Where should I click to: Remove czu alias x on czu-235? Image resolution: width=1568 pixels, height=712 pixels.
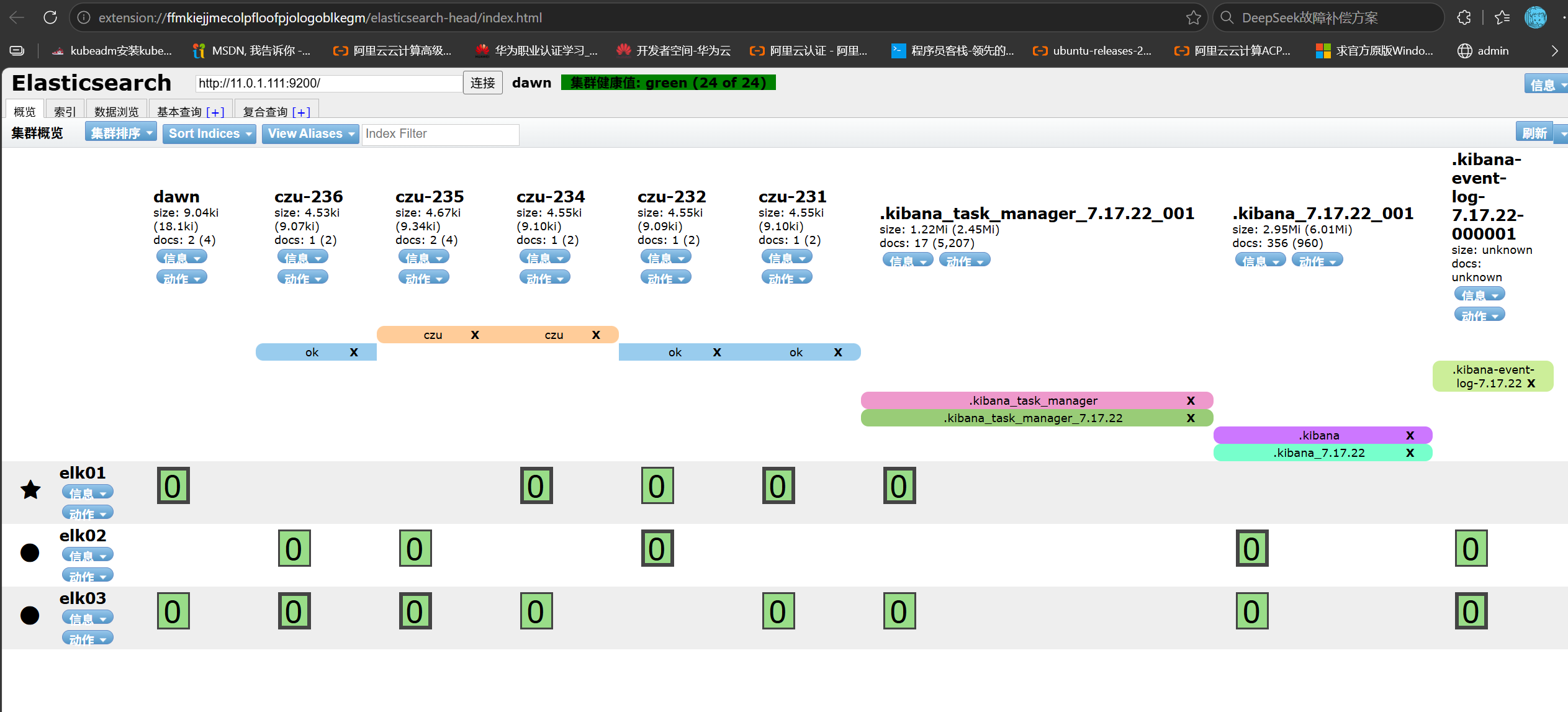pos(475,335)
